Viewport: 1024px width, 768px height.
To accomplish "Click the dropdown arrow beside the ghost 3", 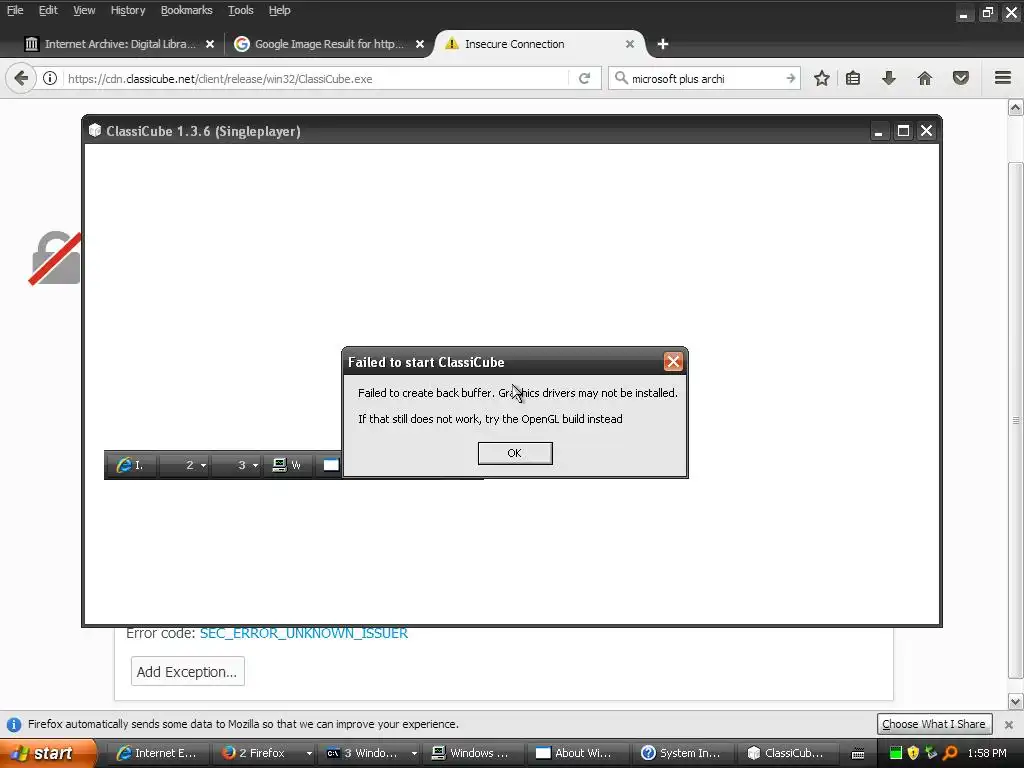I will click(x=255, y=466).
